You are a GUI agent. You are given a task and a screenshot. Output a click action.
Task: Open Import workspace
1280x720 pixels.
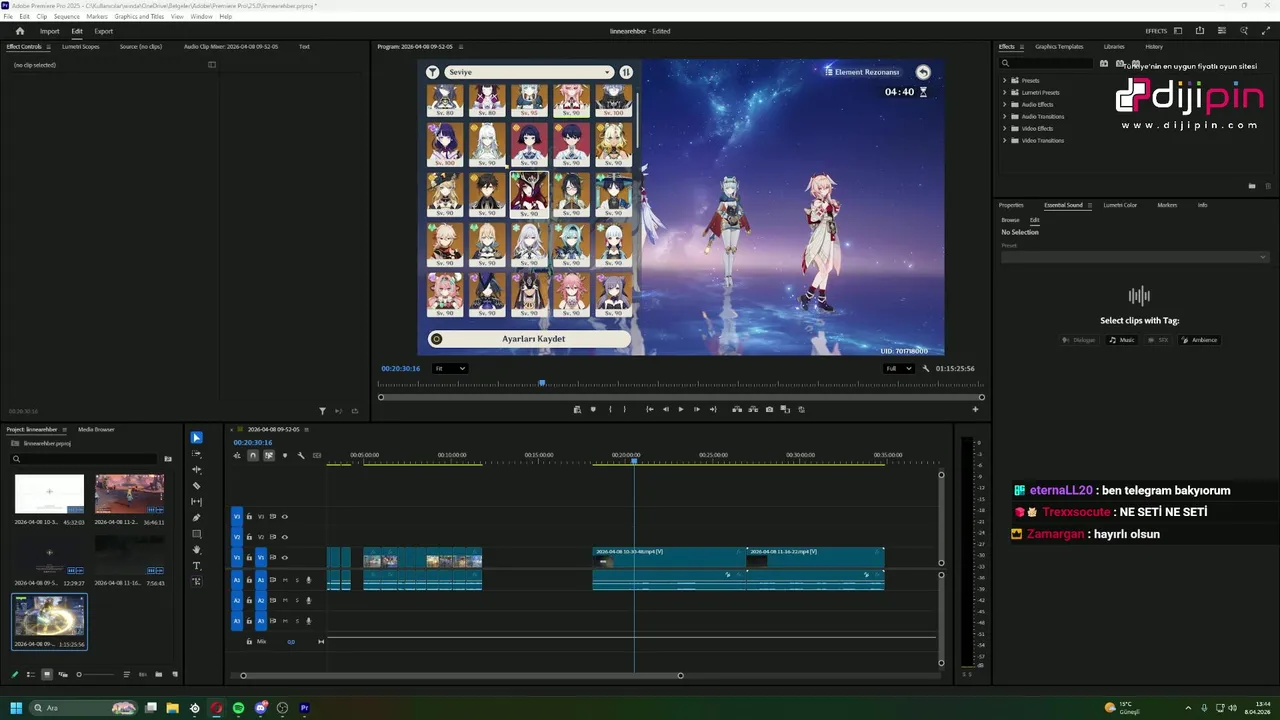[49, 31]
